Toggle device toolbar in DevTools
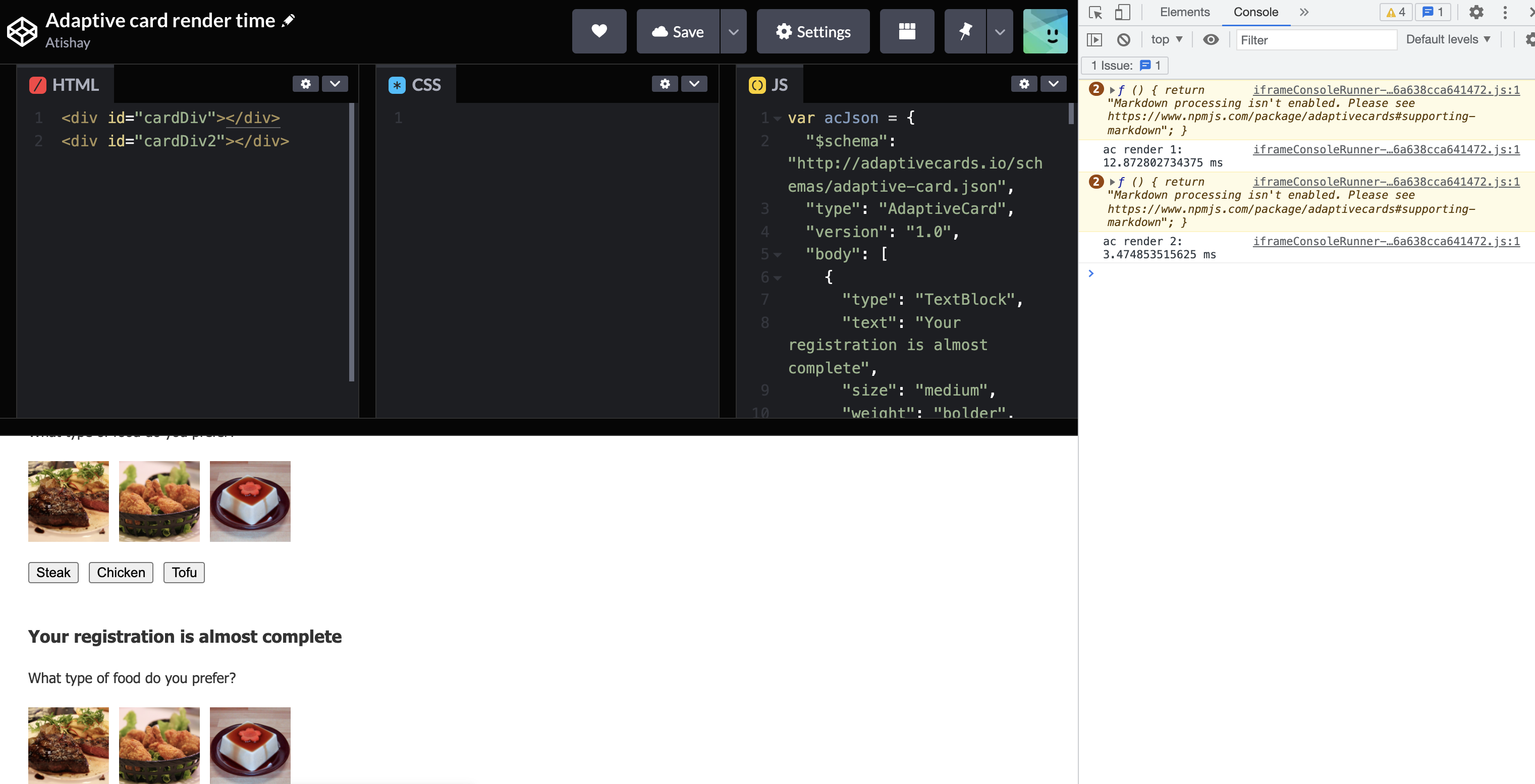Viewport: 1535px width, 784px height. 1122,12
